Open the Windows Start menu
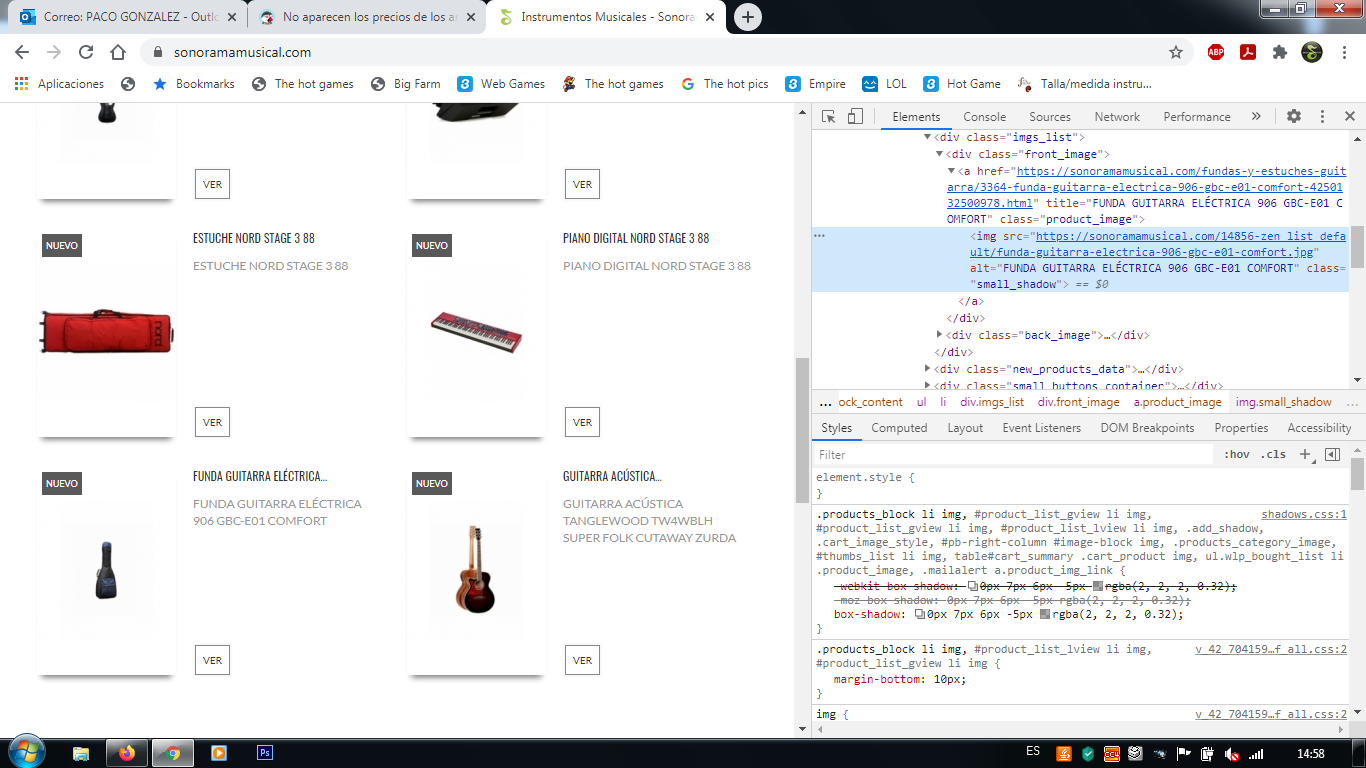1366x768 pixels. 26,753
